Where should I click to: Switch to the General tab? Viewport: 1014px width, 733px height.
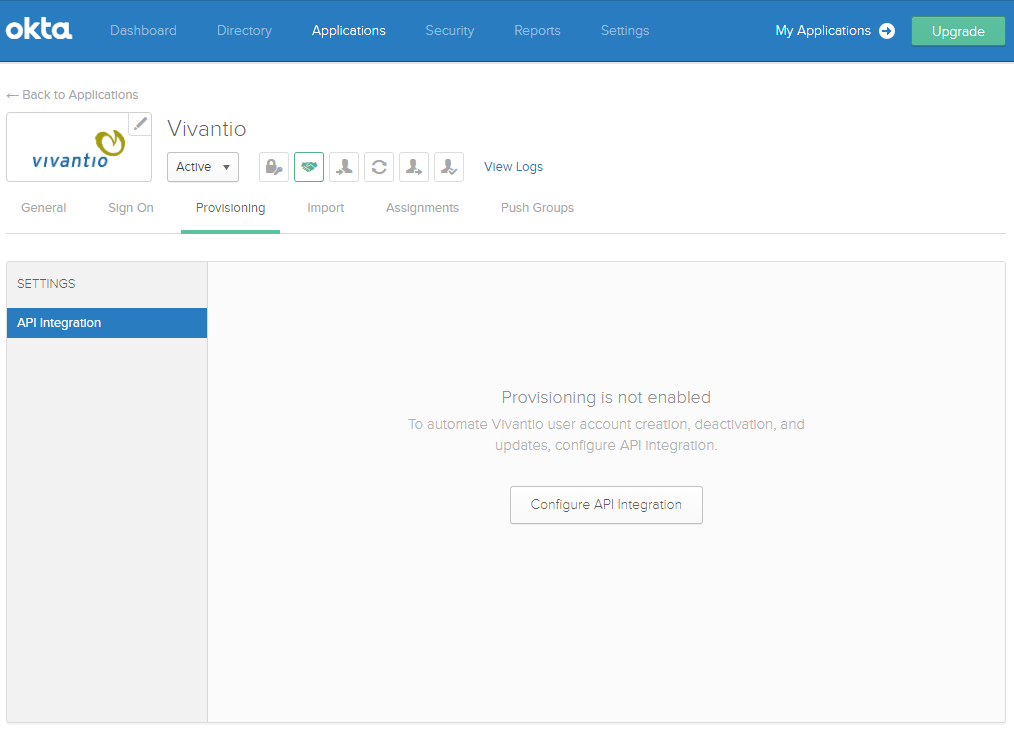coord(43,208)
